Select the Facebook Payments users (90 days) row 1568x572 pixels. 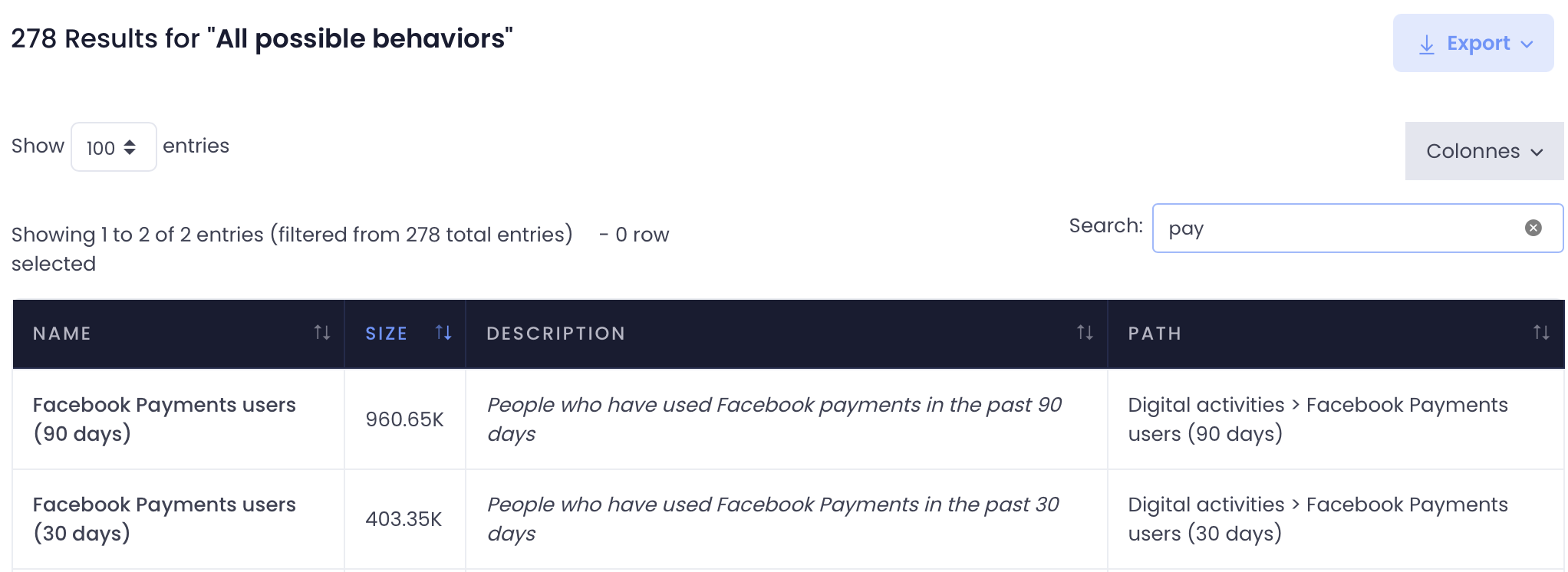click(164, 419)
